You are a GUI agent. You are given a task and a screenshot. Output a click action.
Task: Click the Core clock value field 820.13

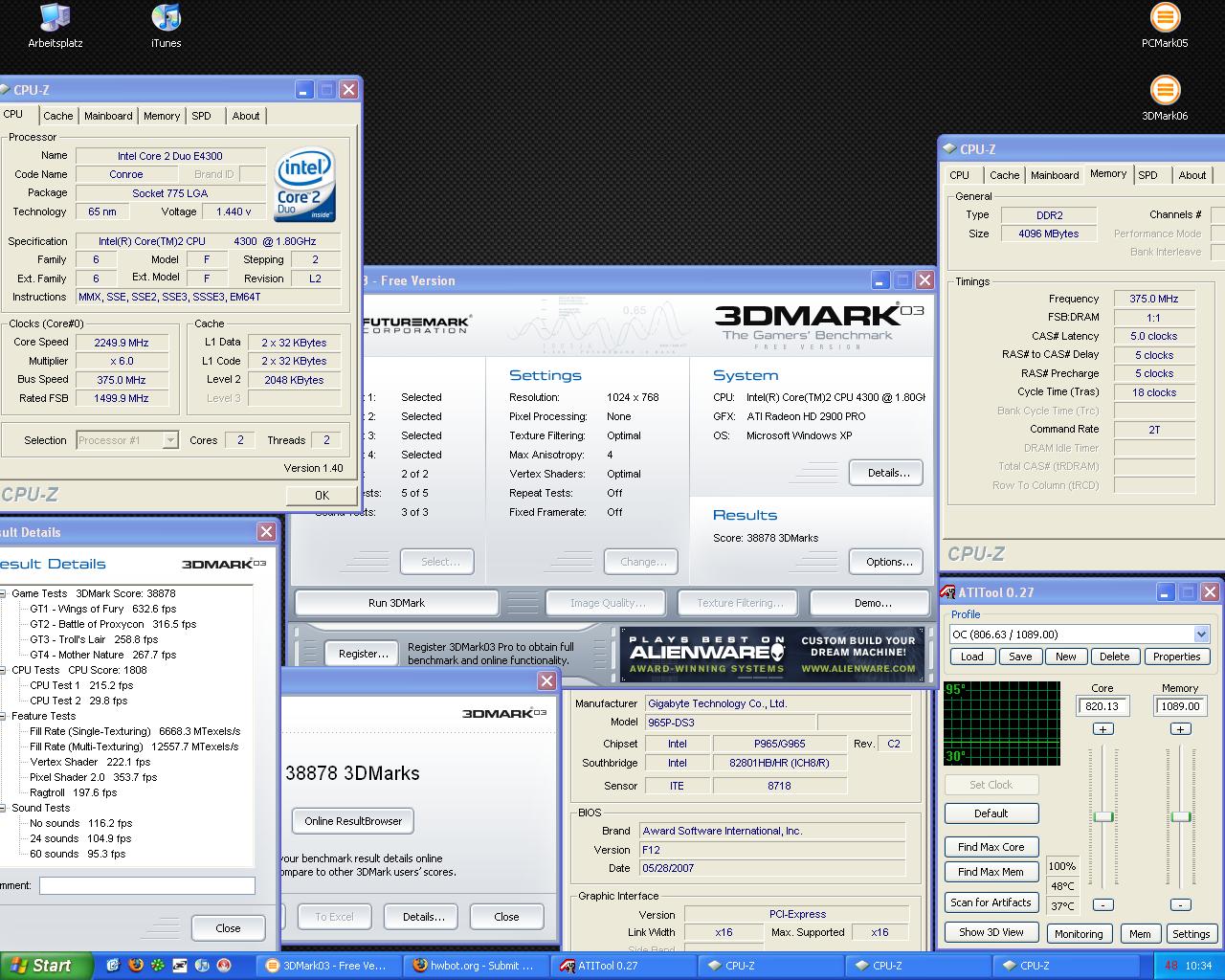pos(1102,706)
